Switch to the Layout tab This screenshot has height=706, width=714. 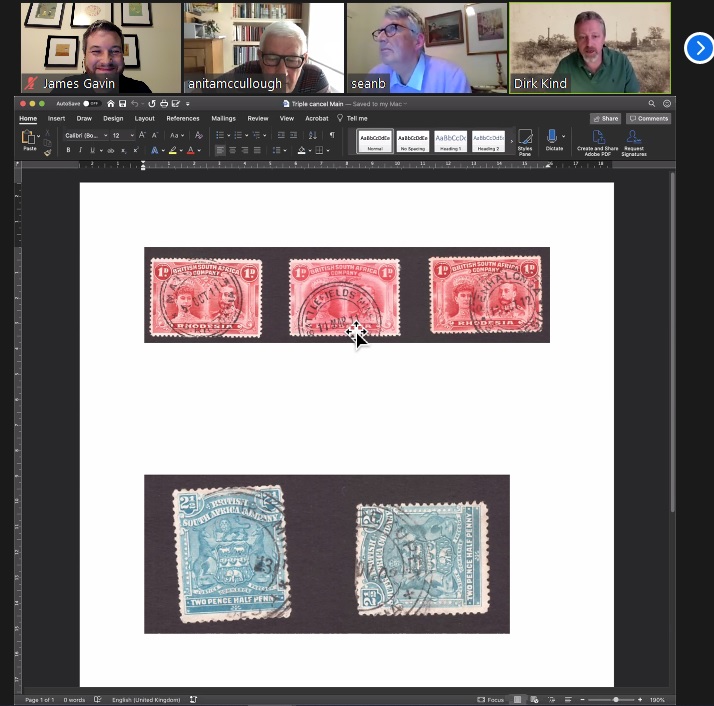[144, 118]
